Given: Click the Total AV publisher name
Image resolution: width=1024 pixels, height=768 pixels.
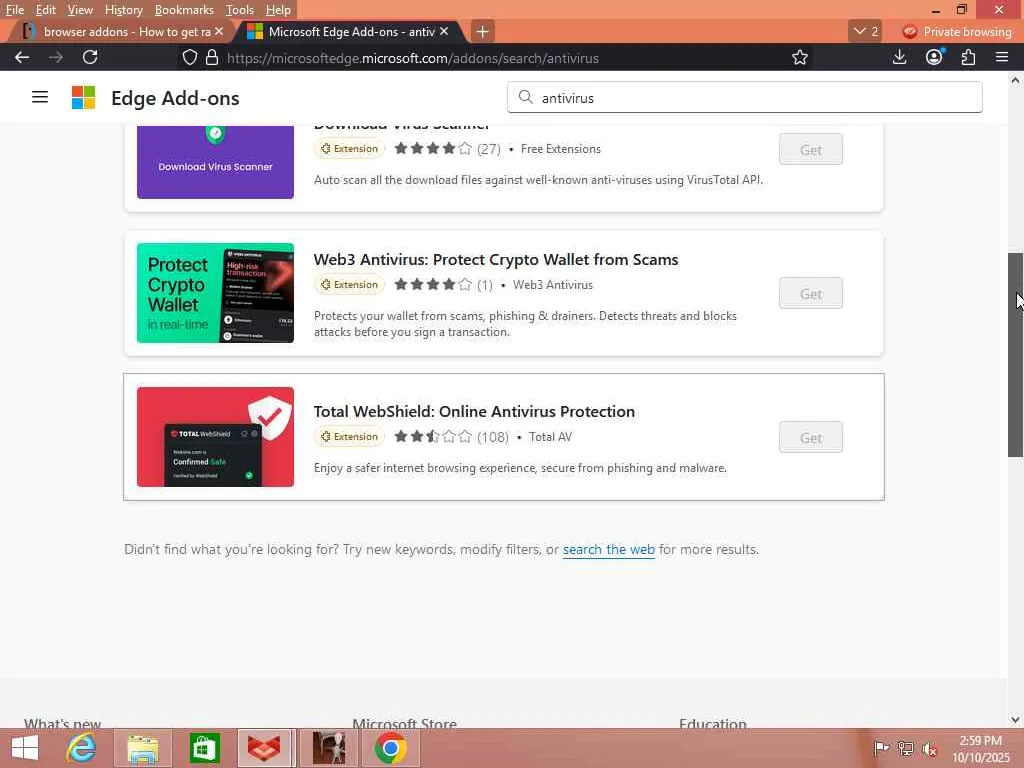Looking at the screenshot, I should [x=550, y=436].
